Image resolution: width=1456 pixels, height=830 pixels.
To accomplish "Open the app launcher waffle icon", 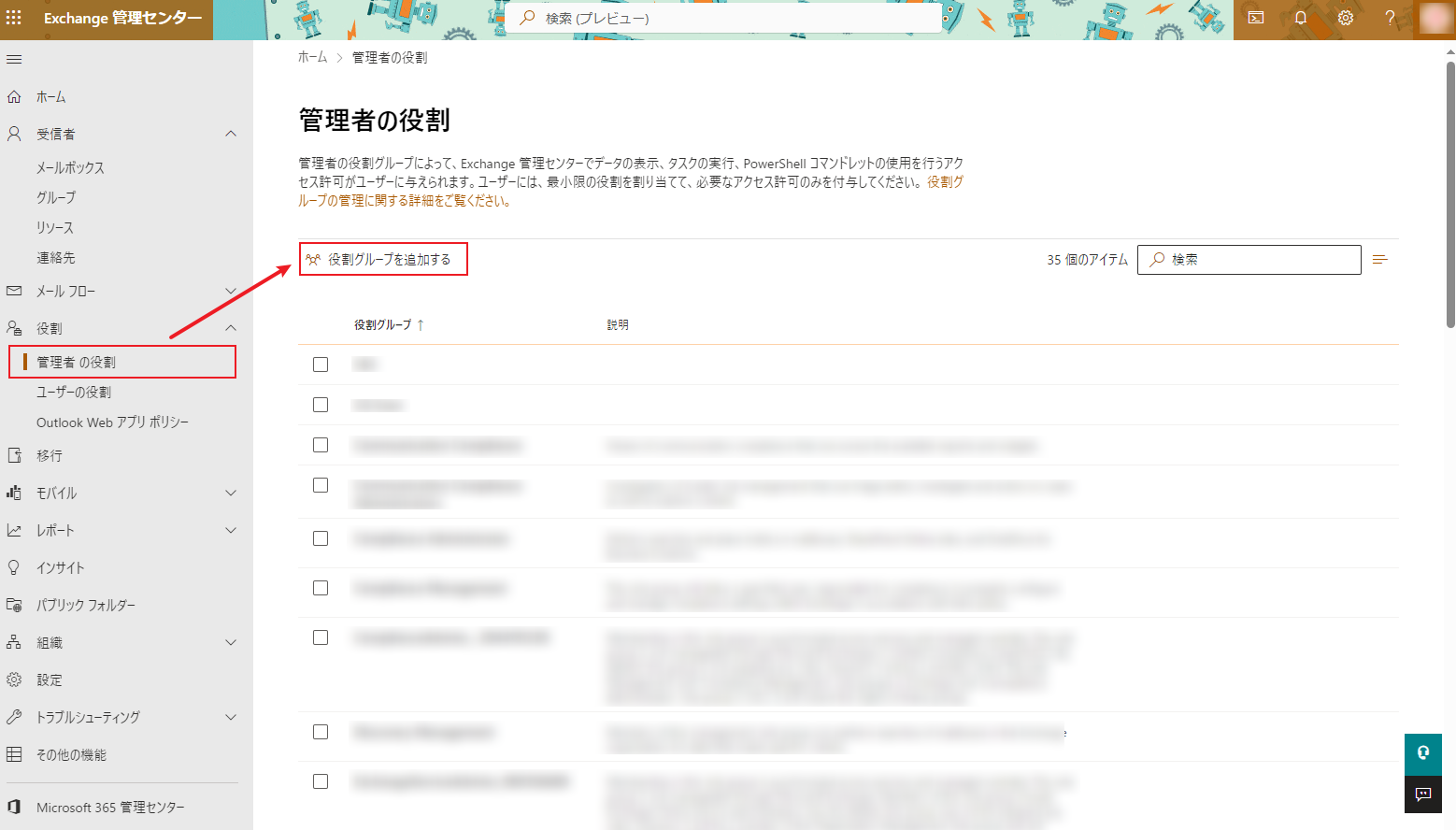I will point(14,18).
